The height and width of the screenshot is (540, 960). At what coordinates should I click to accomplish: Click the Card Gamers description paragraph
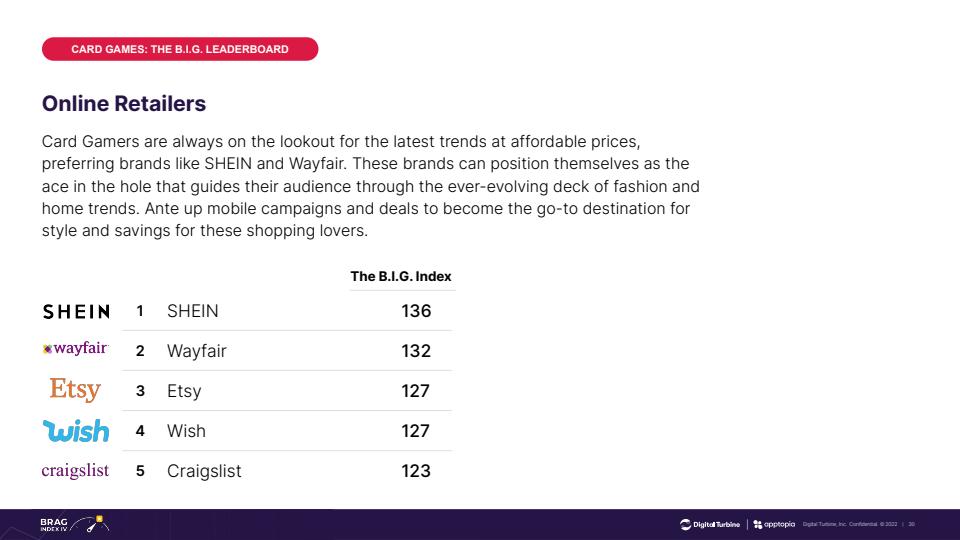(370, 185)
